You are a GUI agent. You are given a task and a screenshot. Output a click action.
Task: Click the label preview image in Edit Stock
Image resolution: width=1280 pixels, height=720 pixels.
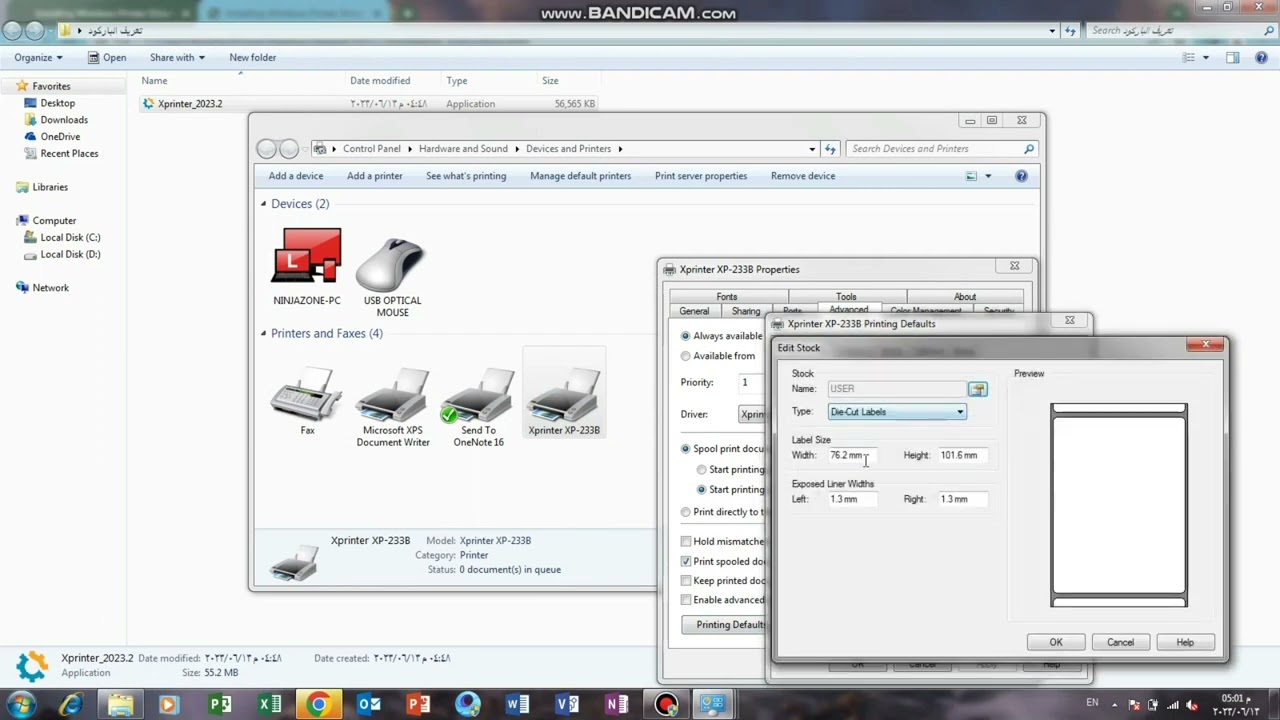[1118, 505]
